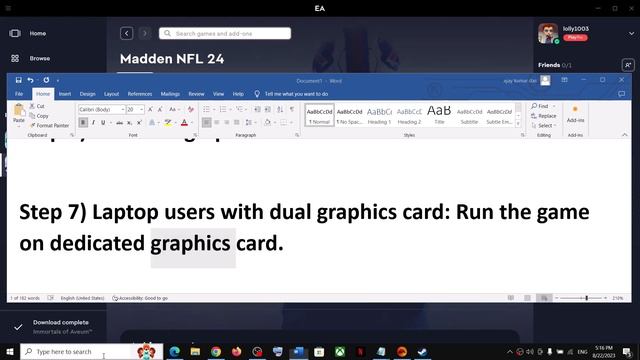Expand the numbered list dropdown
Image resolution: width=640 pixels, height=360 pixels.
click(x=230, y=109)
